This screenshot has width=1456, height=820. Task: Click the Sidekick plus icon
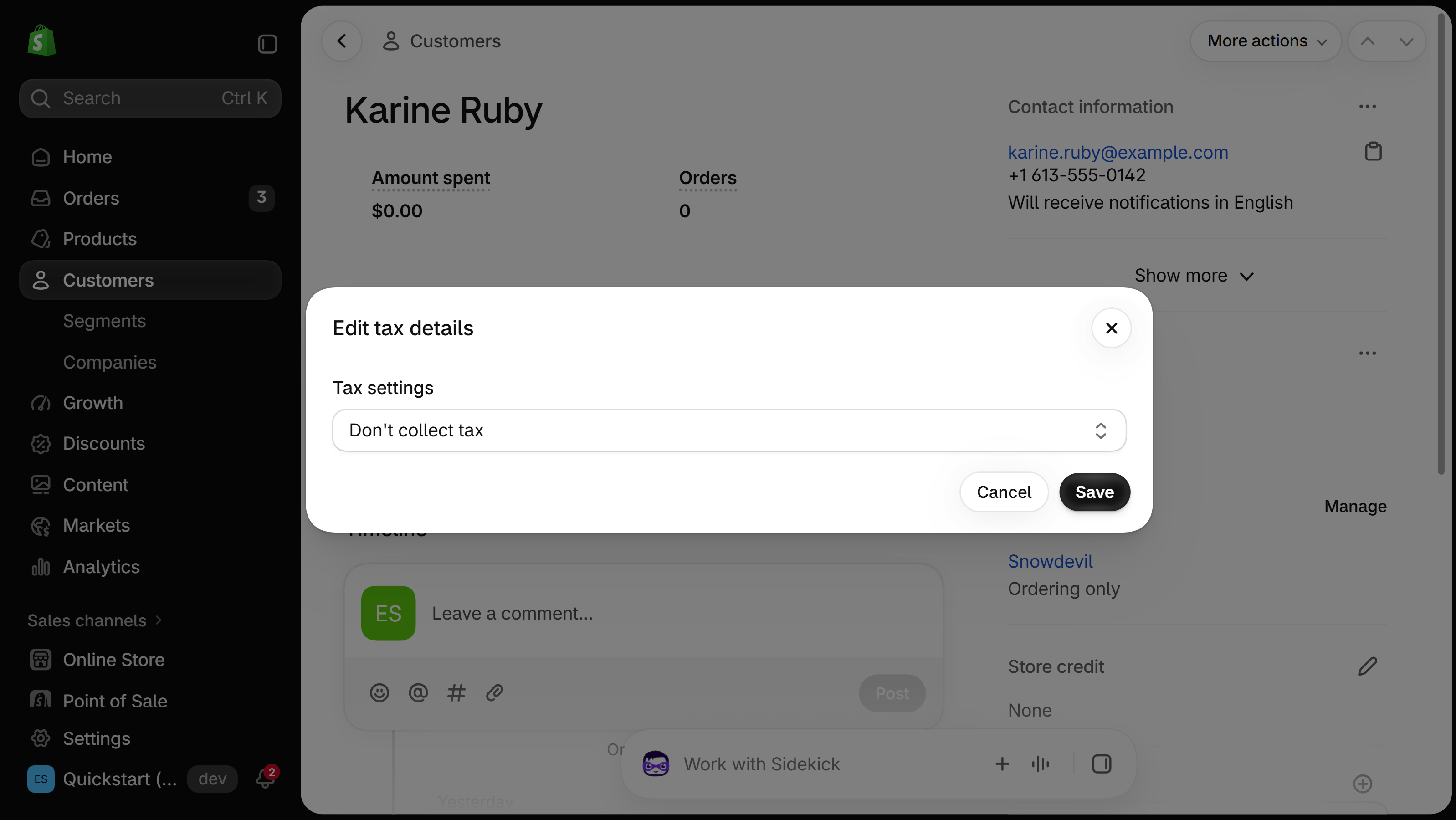click(1002, 764)
